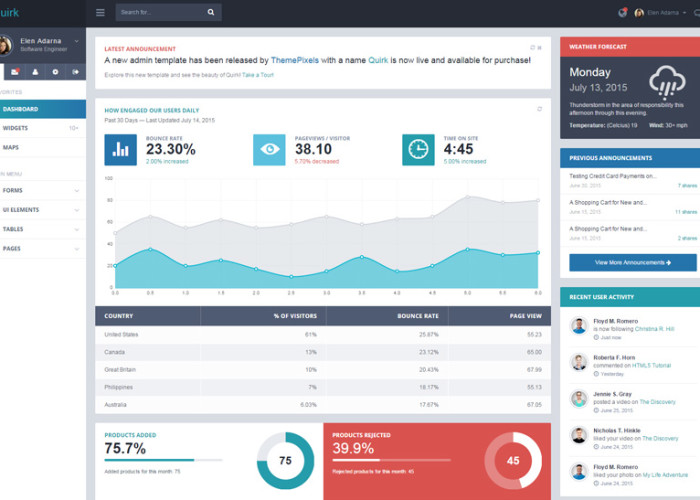Toggle the hamburger menu icon
This screenshot has width=700, height=500.
(100, 12)
